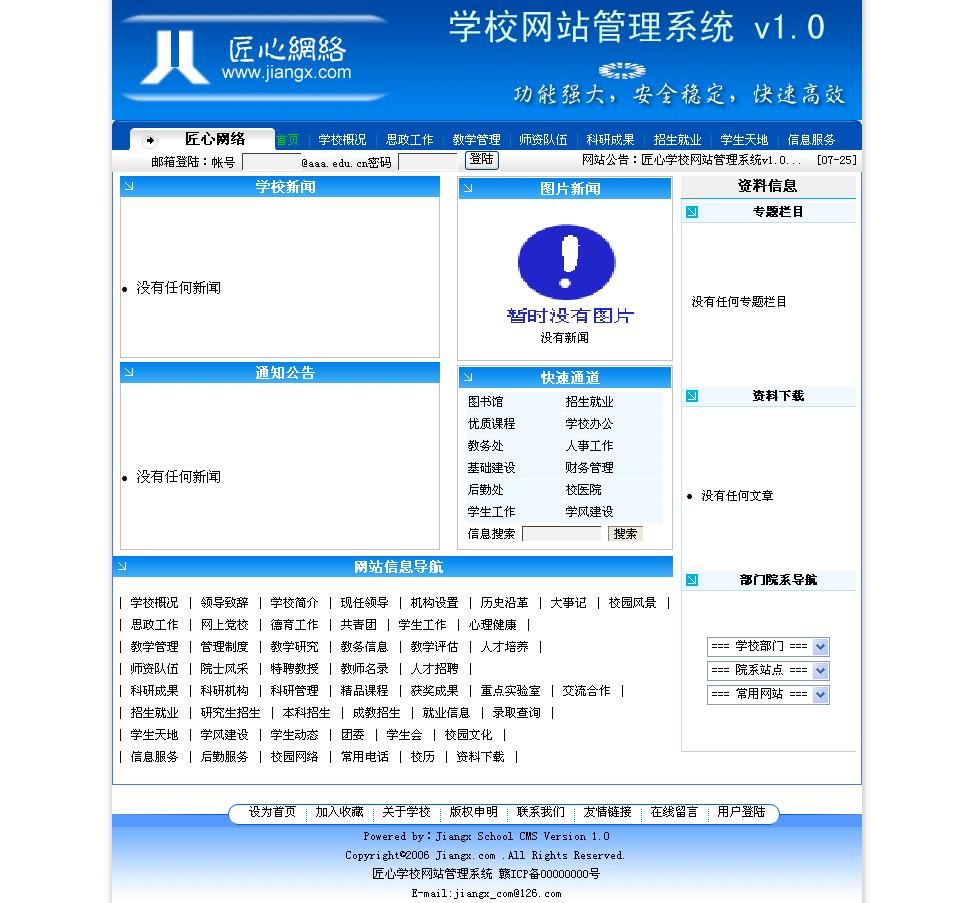Click the 匠心学校网站管理系统 footer link

click(x=432, y=874)
